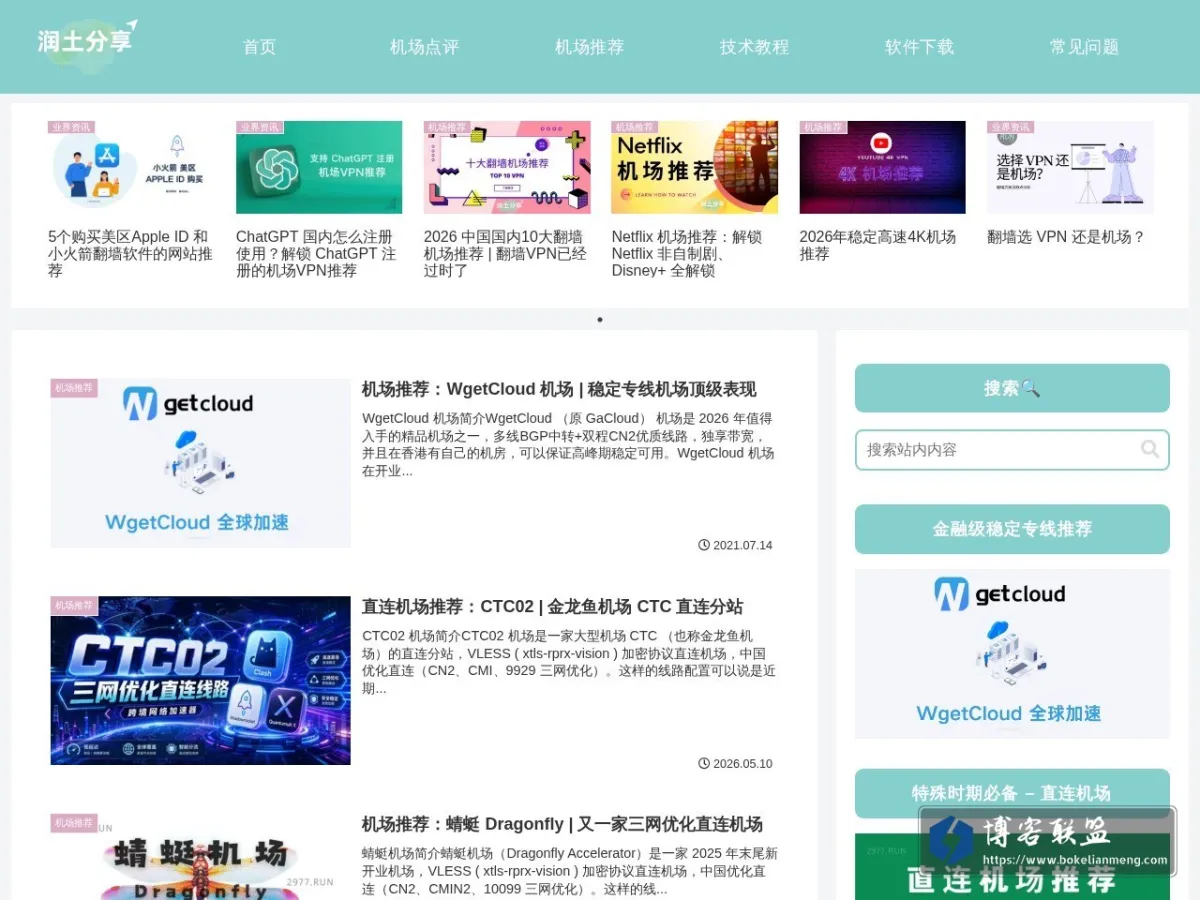Click date 2026.05.10 on CTC02 post
The width and height of the screenshot is (1200, 900).
click(x=735, y=764)
